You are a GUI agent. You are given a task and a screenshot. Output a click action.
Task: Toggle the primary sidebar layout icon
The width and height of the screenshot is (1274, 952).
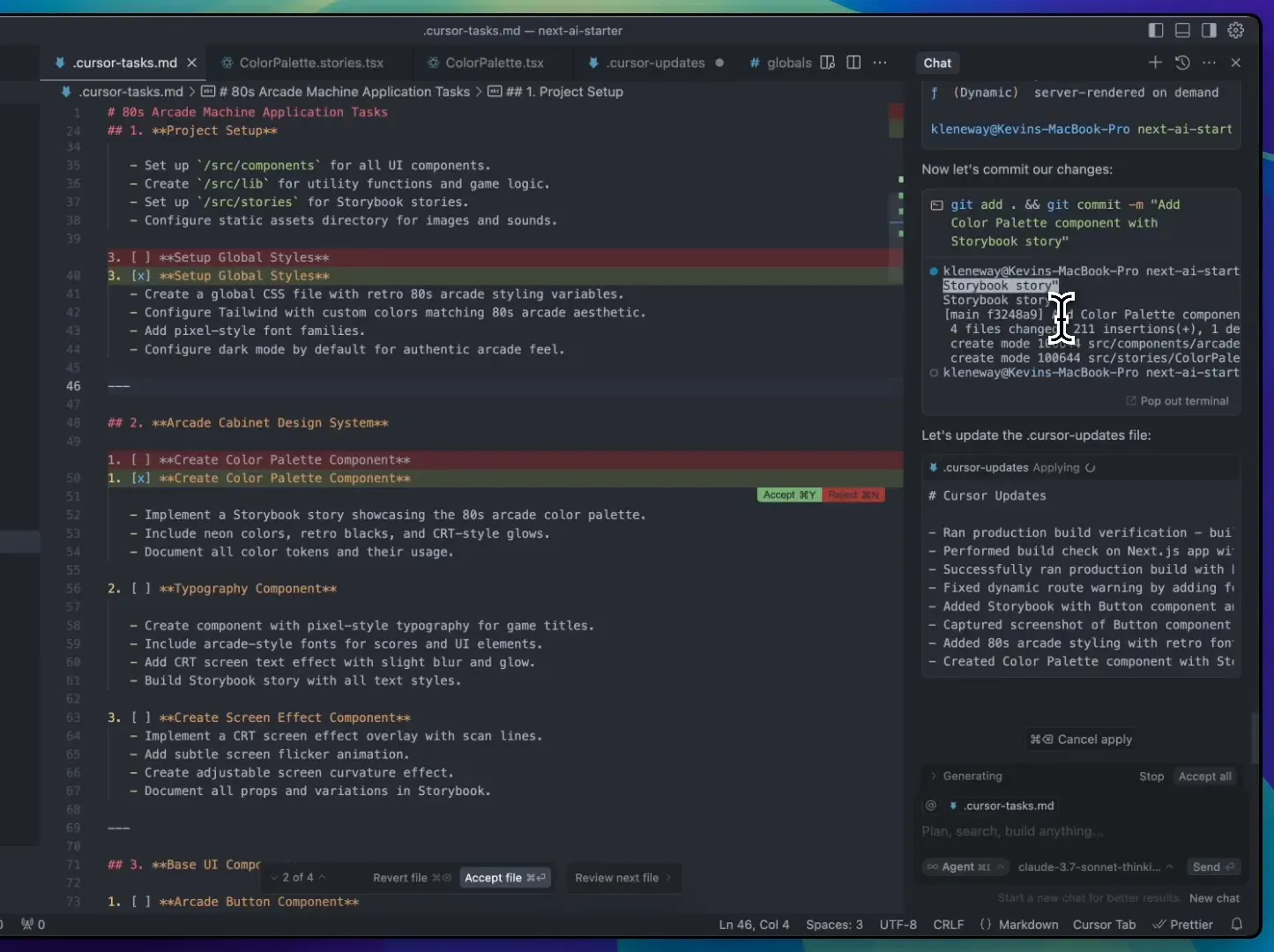[x=1156, y=30]
